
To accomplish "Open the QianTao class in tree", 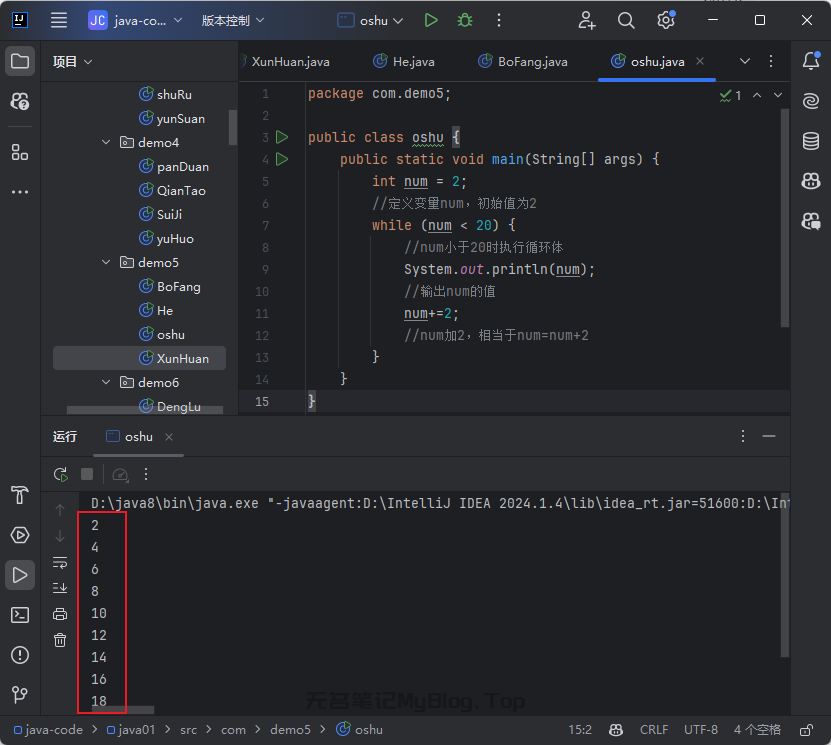I will (x=172, y=191).
